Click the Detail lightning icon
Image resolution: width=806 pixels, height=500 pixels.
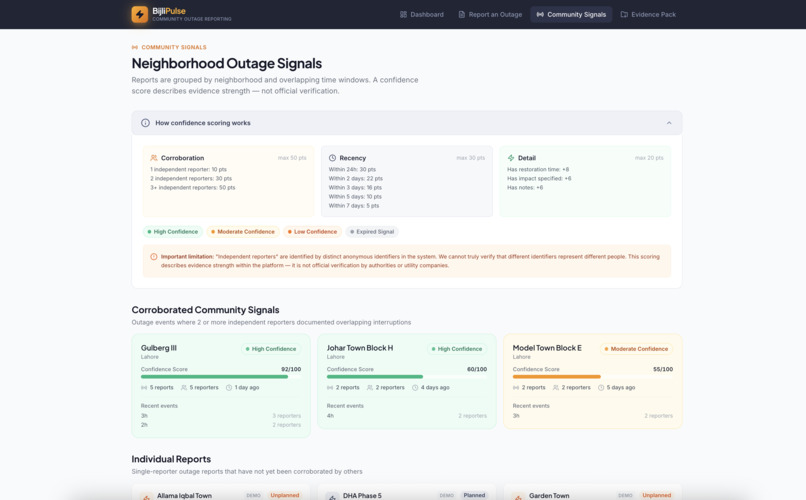(511, 158)
